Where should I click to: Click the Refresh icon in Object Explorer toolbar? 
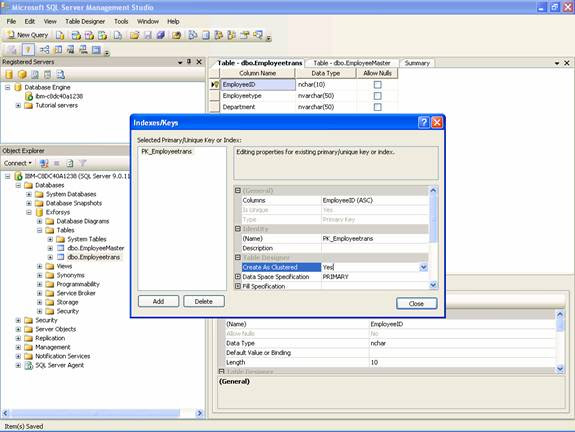[70, 163]
